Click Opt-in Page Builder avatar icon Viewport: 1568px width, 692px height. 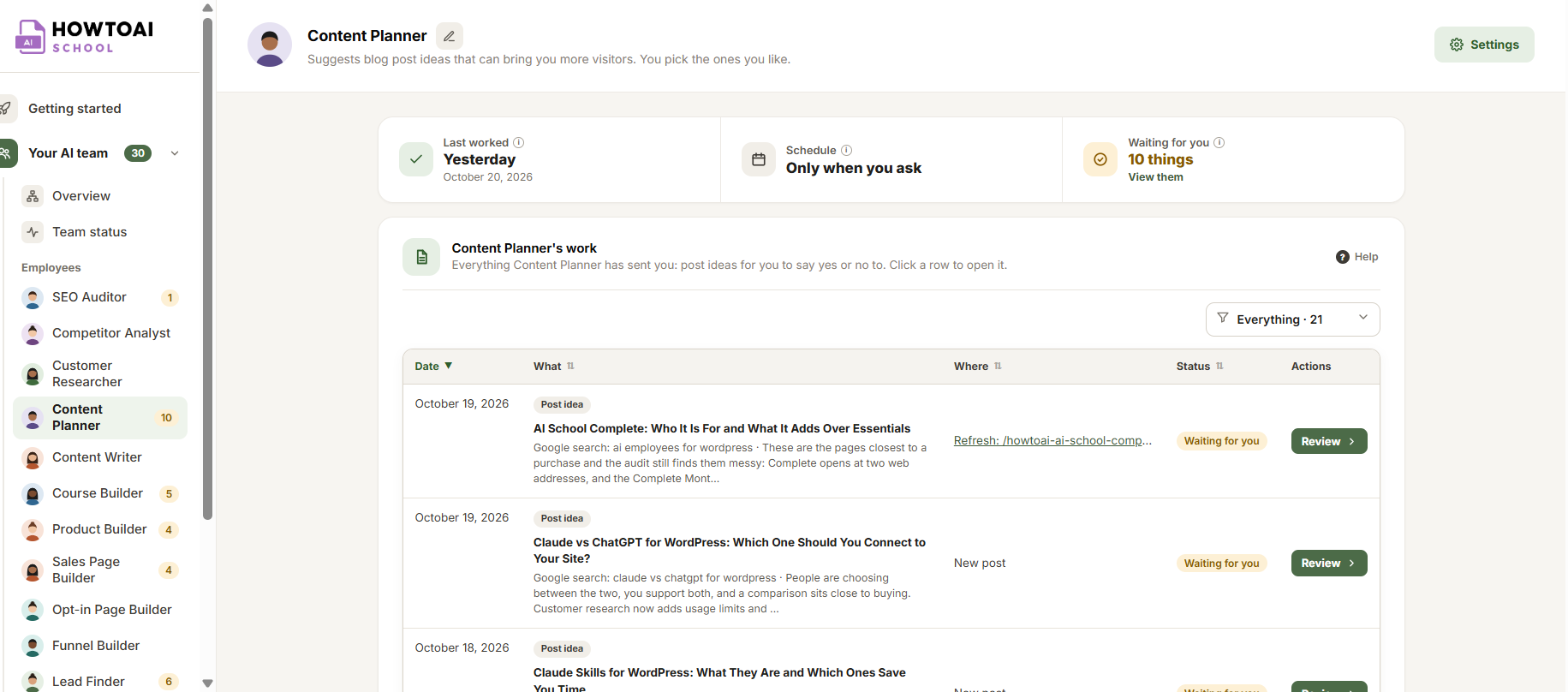tap(33, 610)
